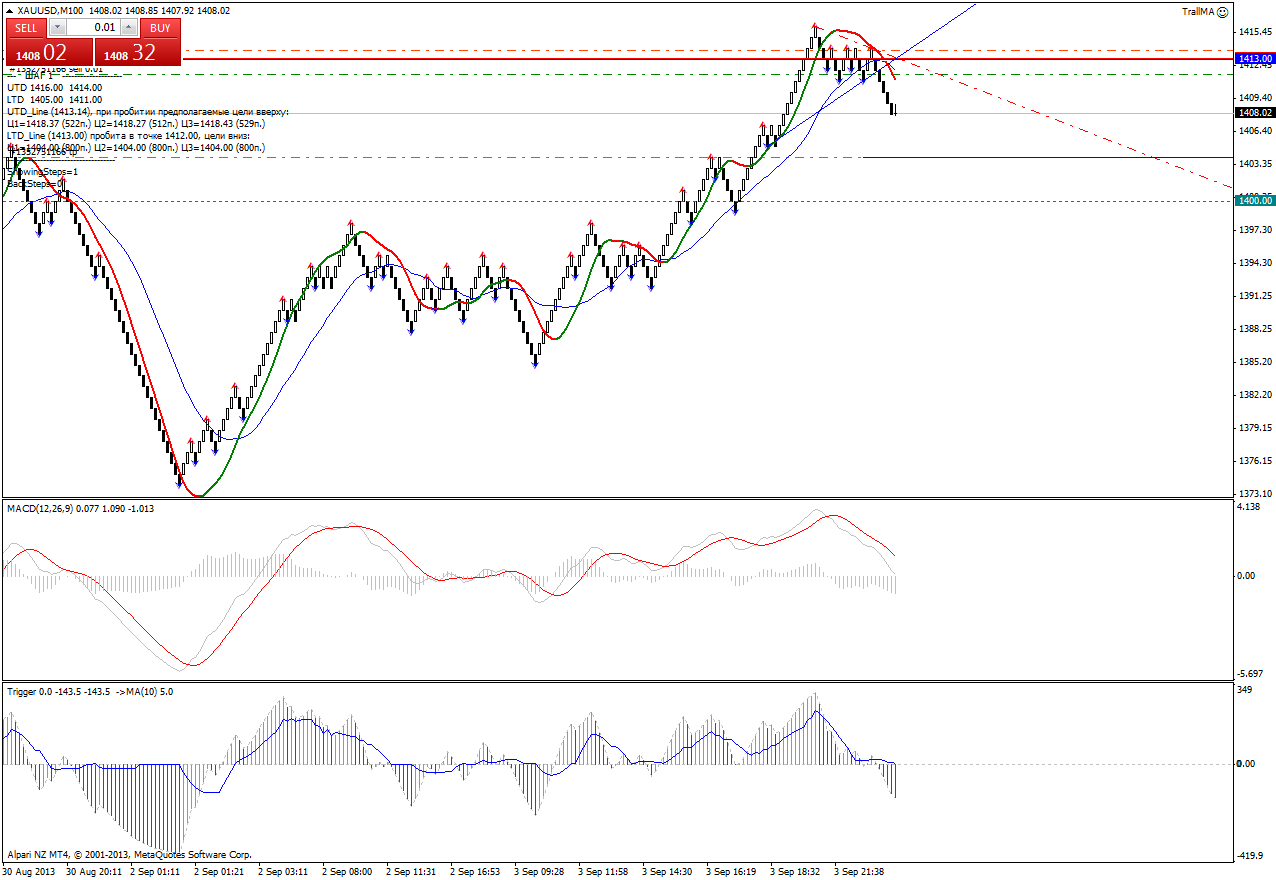Image resolution: width=1276 pixels, height=880 pixels.
Task: Select the teal 1400.00 price level tag
Action: click(1254, 201)
